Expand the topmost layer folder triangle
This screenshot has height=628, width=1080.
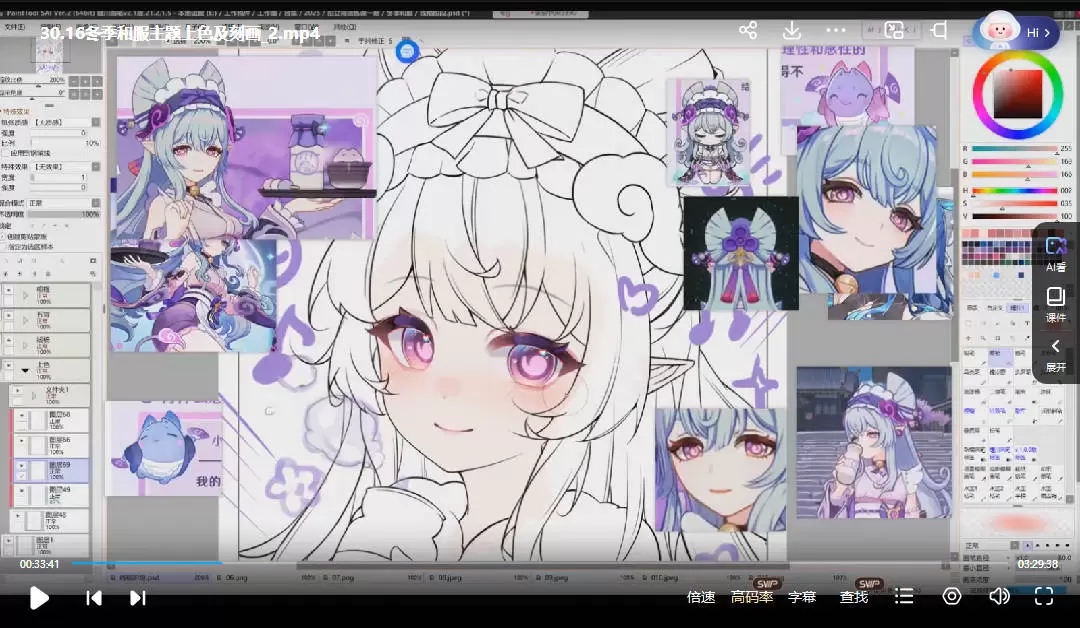point(25,295)
